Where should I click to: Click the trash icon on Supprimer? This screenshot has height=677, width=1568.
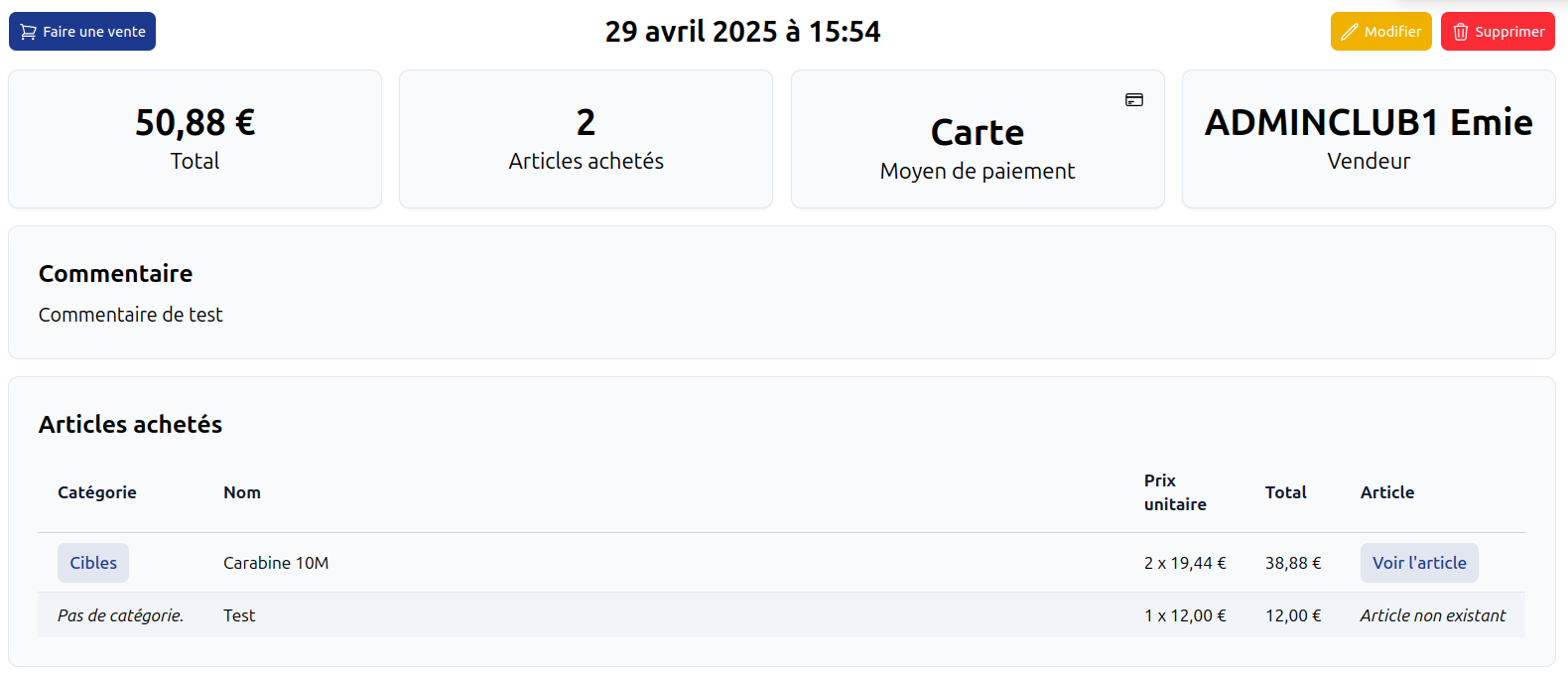point(1461,32)
